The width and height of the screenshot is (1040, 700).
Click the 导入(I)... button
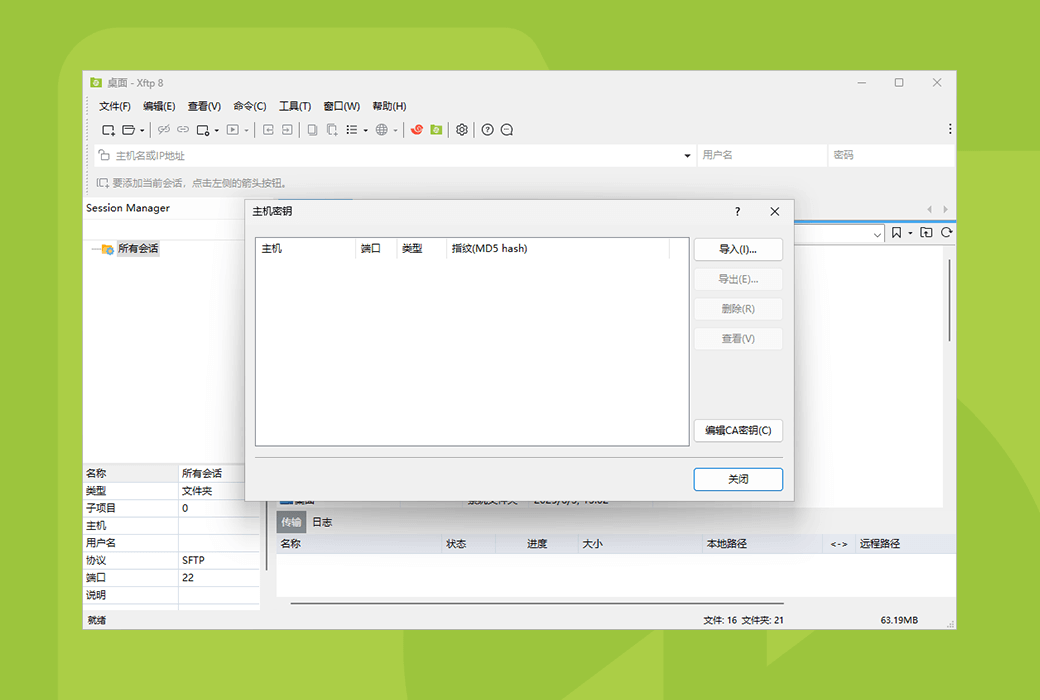[x=738, y=249]
